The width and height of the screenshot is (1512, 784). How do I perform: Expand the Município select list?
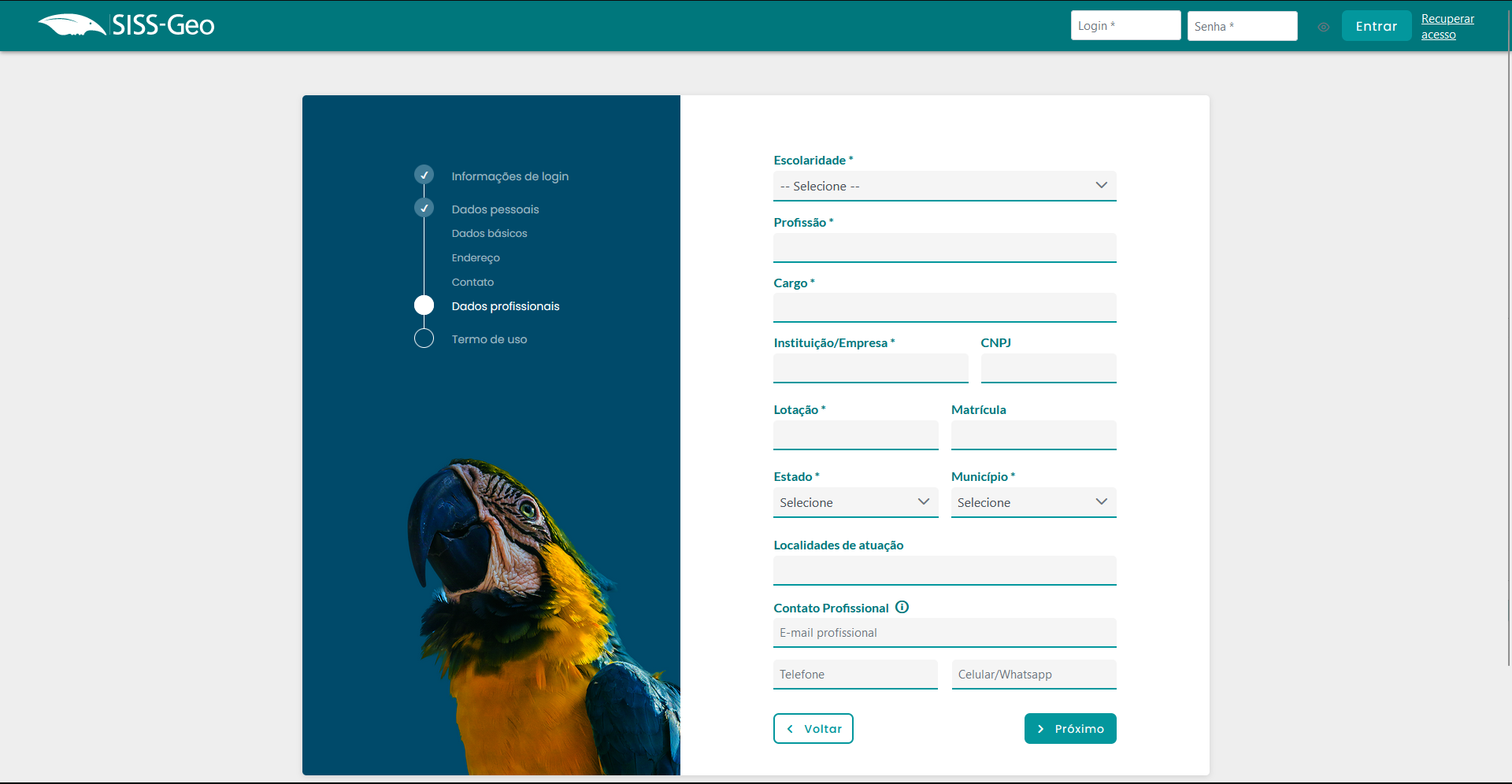tap(1033, 502)
